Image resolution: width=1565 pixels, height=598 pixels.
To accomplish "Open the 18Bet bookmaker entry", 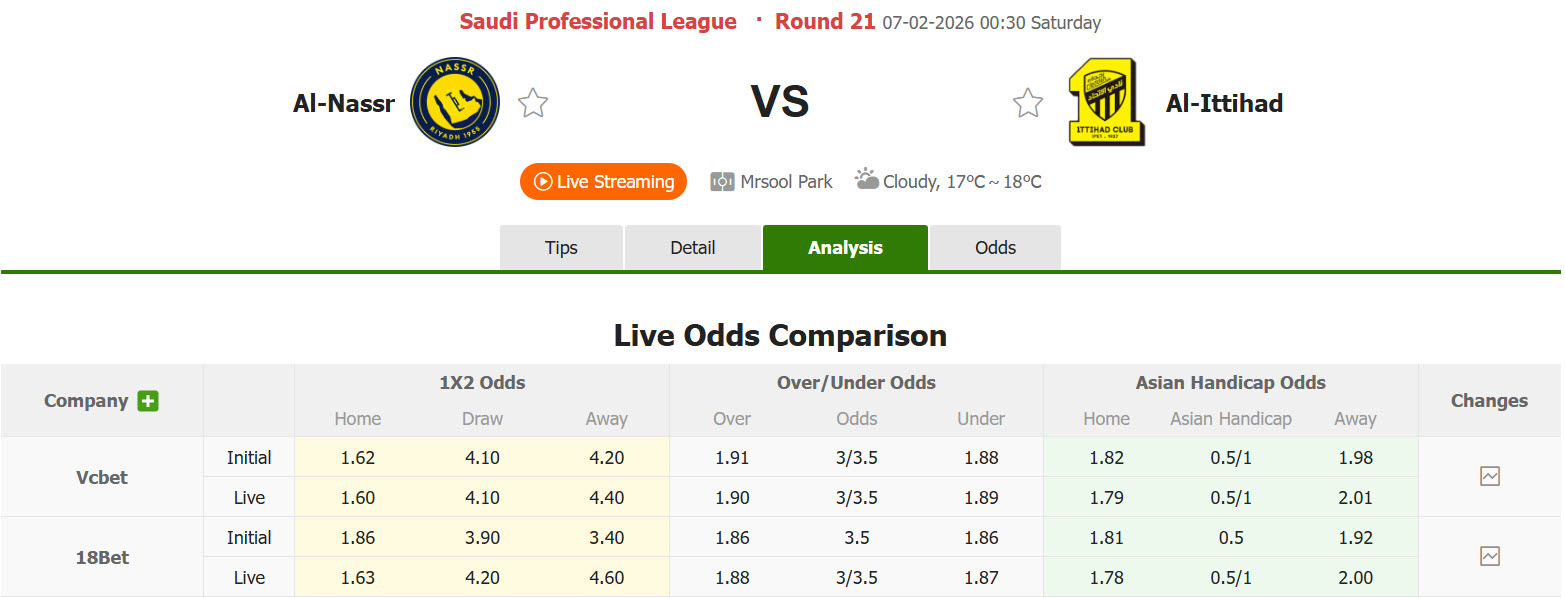I will coord(101,556).
